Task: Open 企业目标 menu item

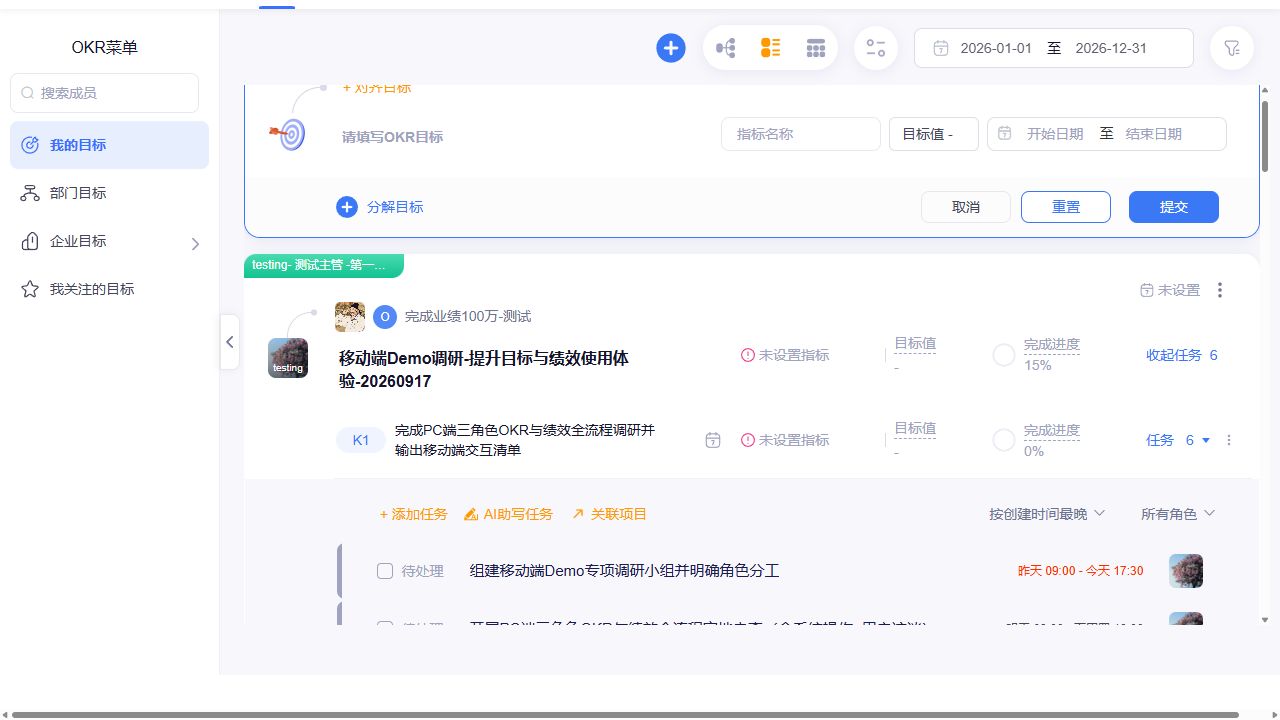Action: click(109, 241)
